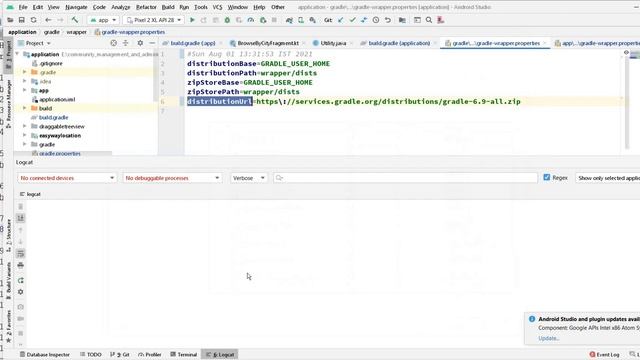Click the editor vertical scrollbar

pyautogui.click(x=627, y=102)
